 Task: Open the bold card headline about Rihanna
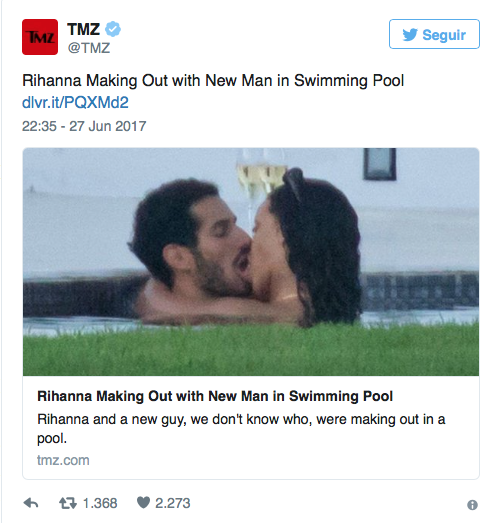(x=215, y=396)
